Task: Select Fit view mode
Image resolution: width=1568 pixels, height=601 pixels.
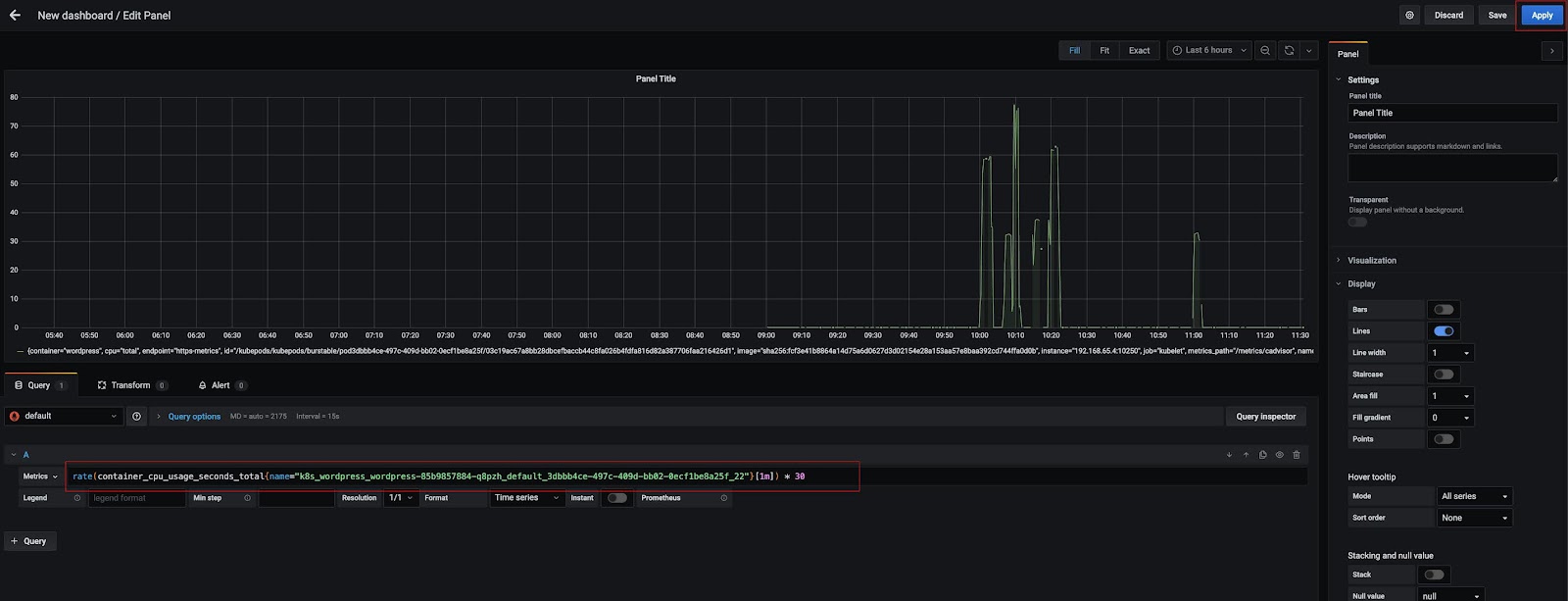Action: [x=1104, y=50]
